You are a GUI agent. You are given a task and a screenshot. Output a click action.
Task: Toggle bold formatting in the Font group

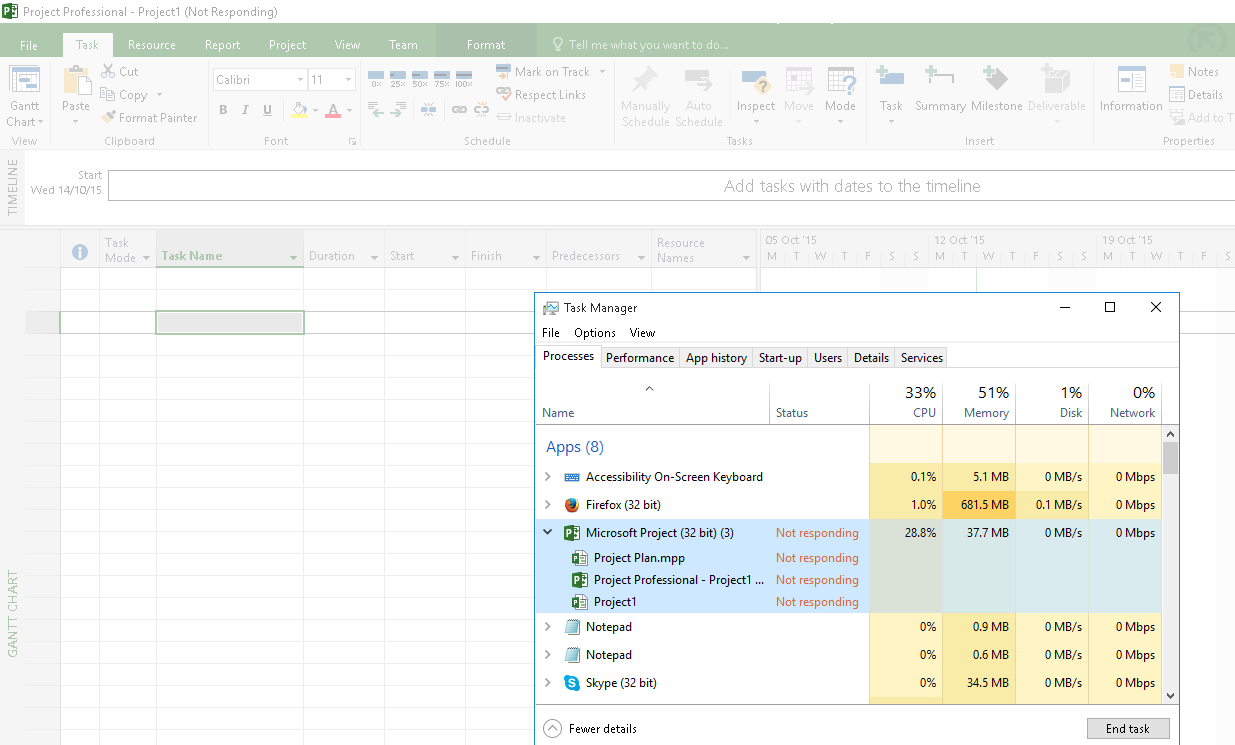223,110
